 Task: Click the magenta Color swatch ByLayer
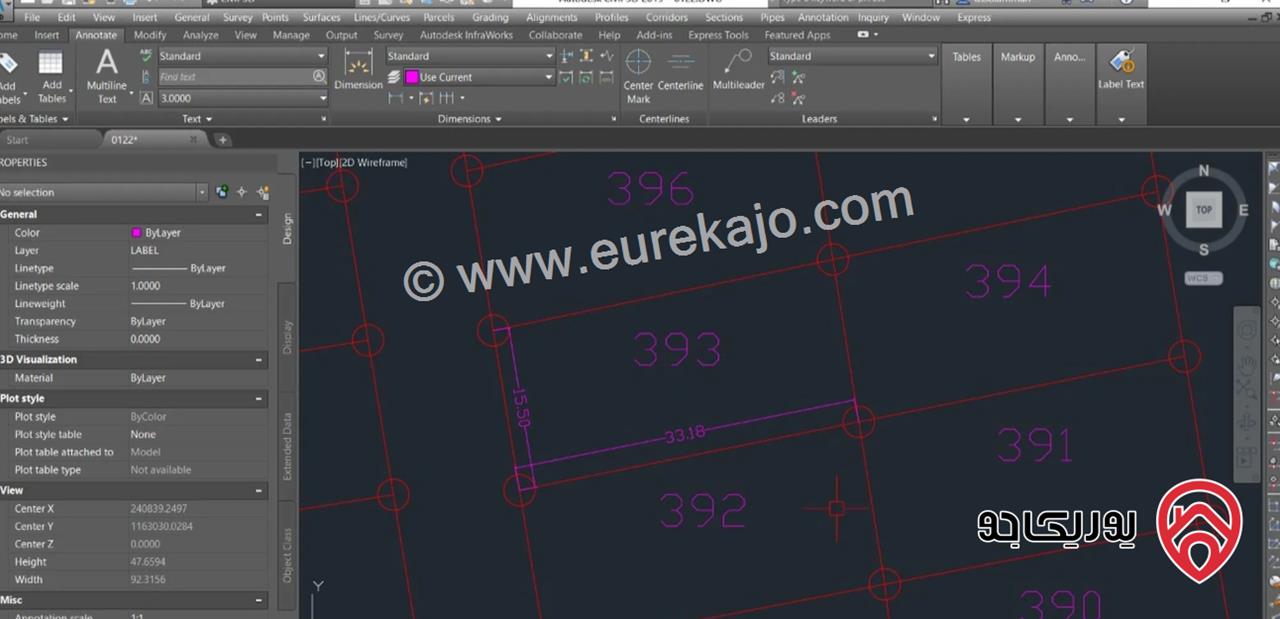point(136,232)
